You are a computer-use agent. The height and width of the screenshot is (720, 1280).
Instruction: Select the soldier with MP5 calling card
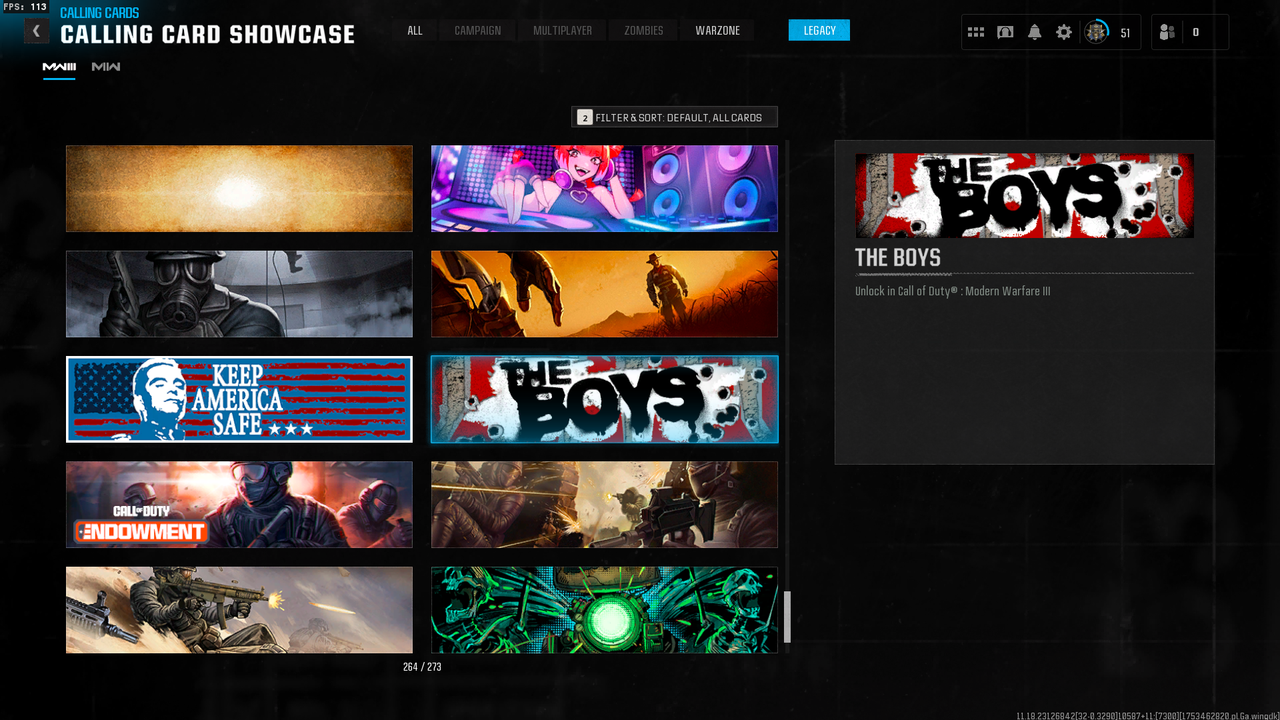[x=239, y=610]
